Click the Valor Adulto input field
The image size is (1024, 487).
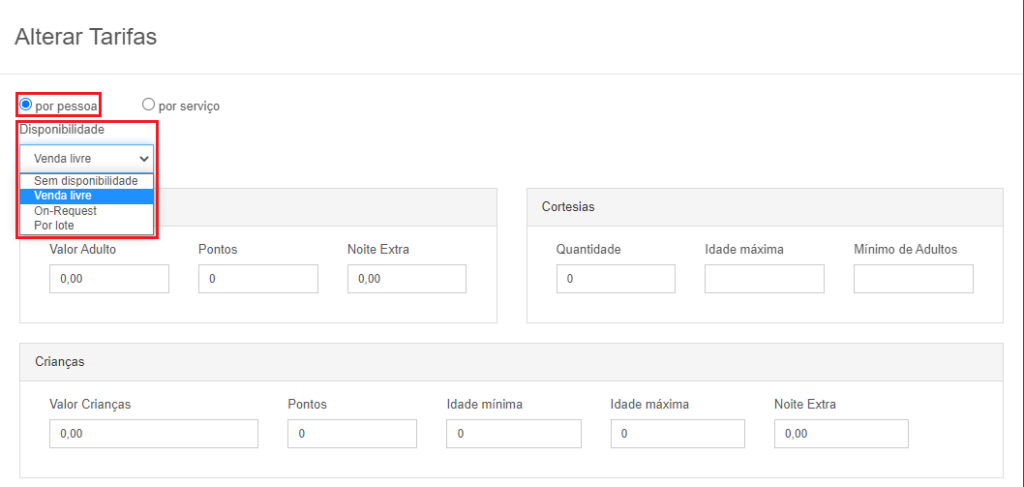click(109, 279)
